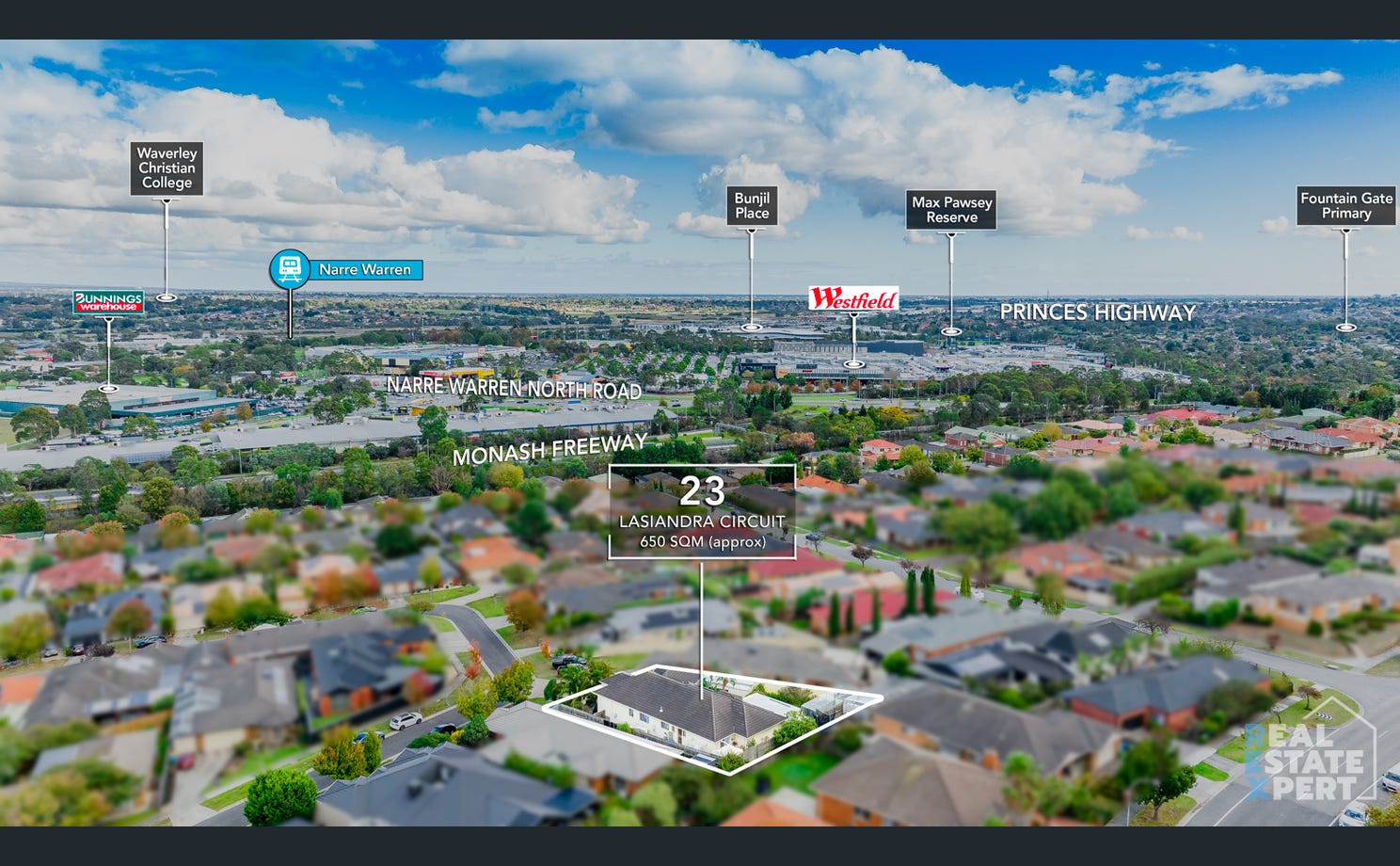1400x866 pixels.
Task: Click the Narre Warren station label
Action: (x=365, y=270)
